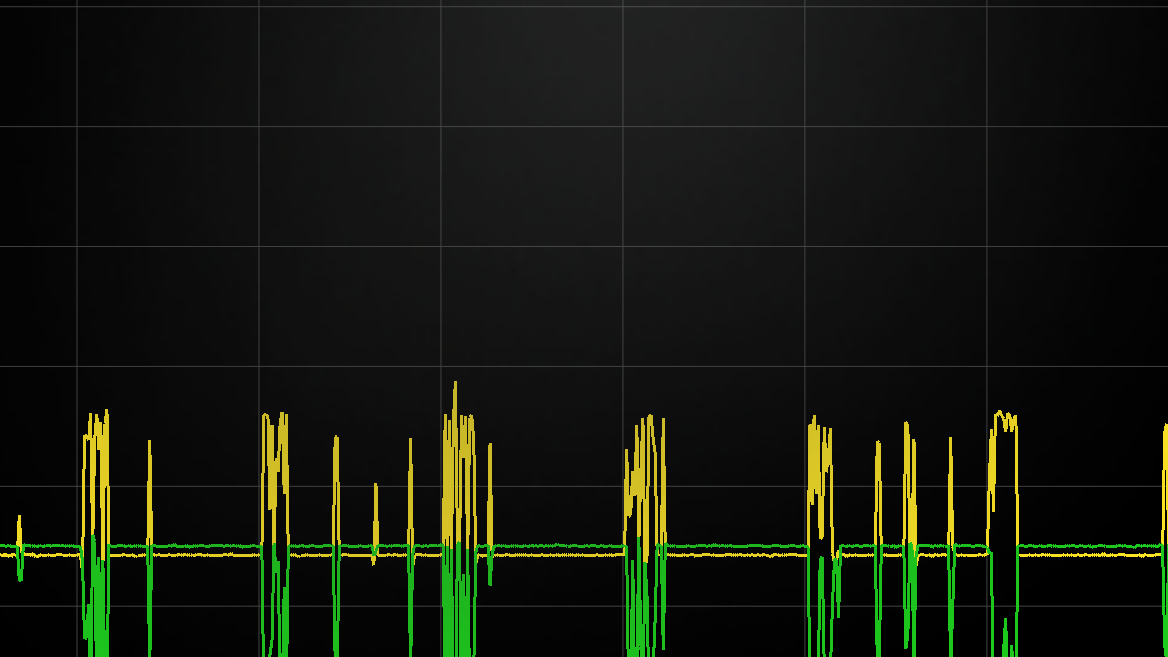Viewport: 1168px width, 657px height.
Task: Click small green spike under the flat-topped pulse
Action: (x=1005, y=635)
